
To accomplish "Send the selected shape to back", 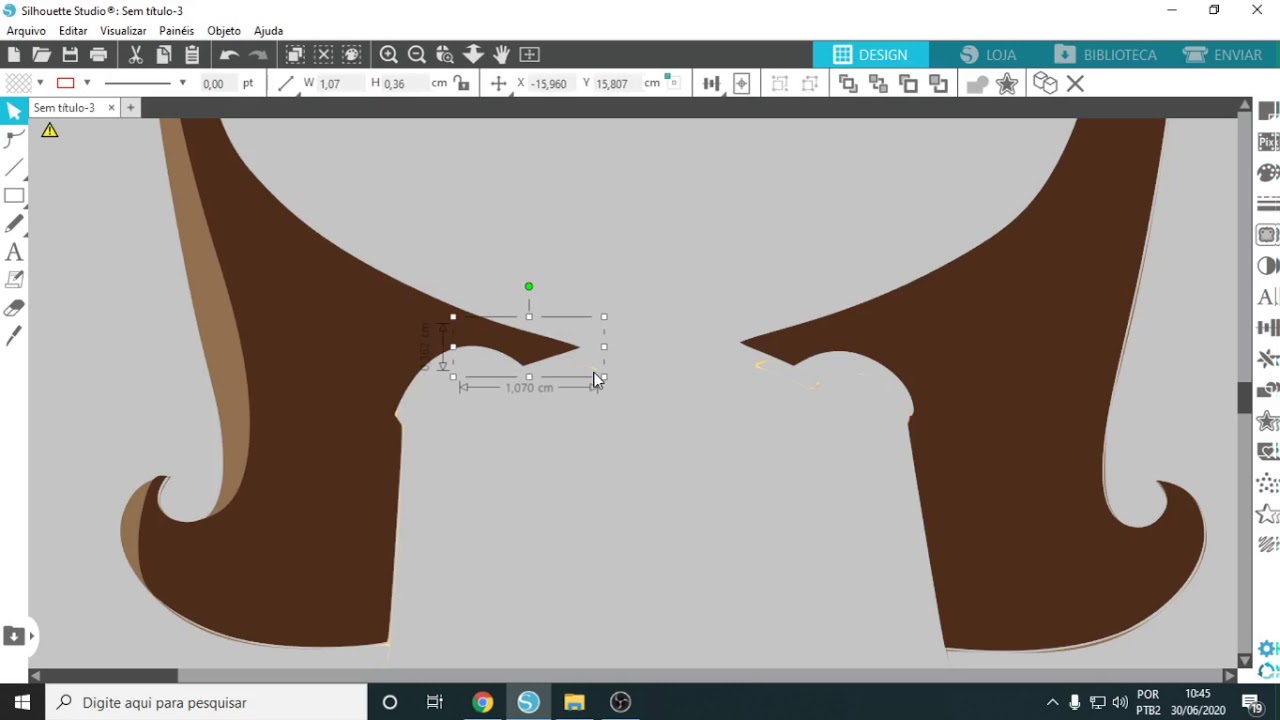I will tap(878, 84).
